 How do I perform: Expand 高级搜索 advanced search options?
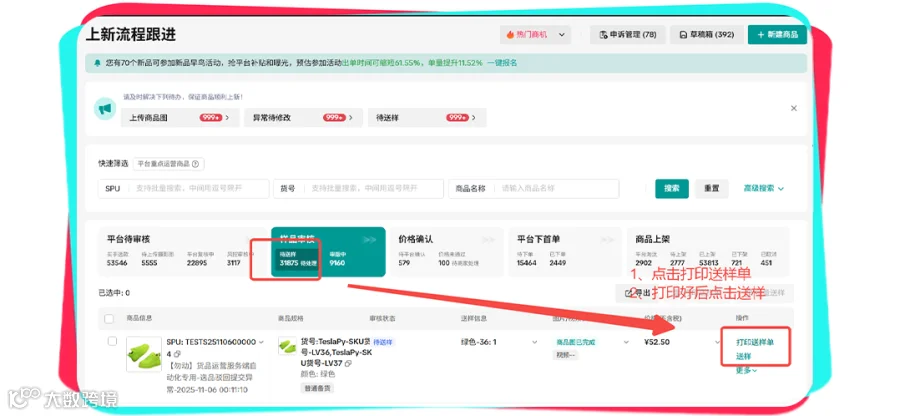click(763, 188)
